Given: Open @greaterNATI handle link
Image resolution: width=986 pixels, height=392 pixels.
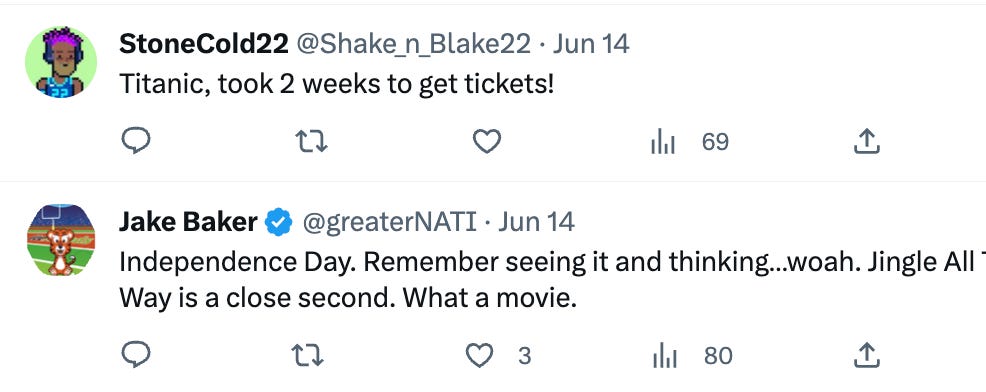Looking at the screenshot, I should click(390, 222).
